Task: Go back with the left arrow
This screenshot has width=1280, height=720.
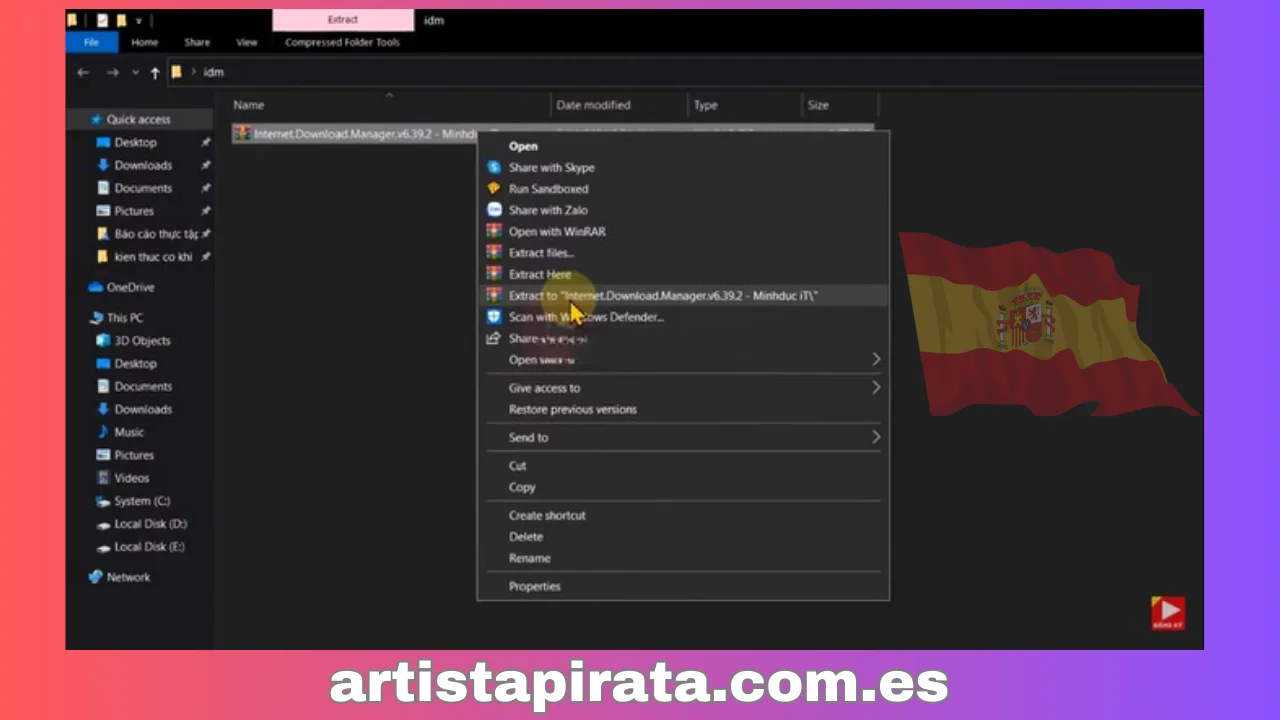Action: click(x=84, y=72)
